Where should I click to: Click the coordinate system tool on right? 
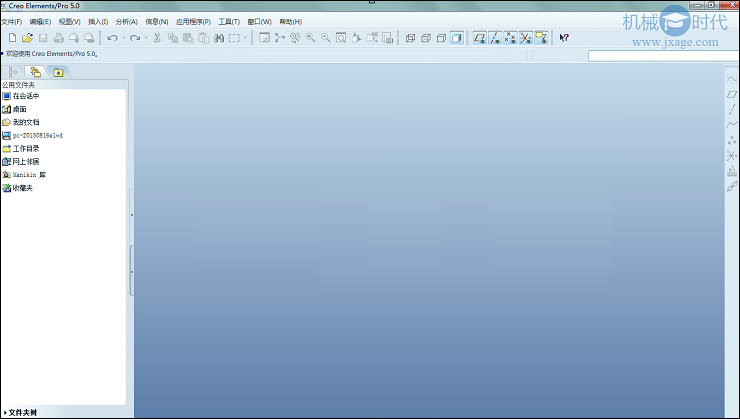732,155
